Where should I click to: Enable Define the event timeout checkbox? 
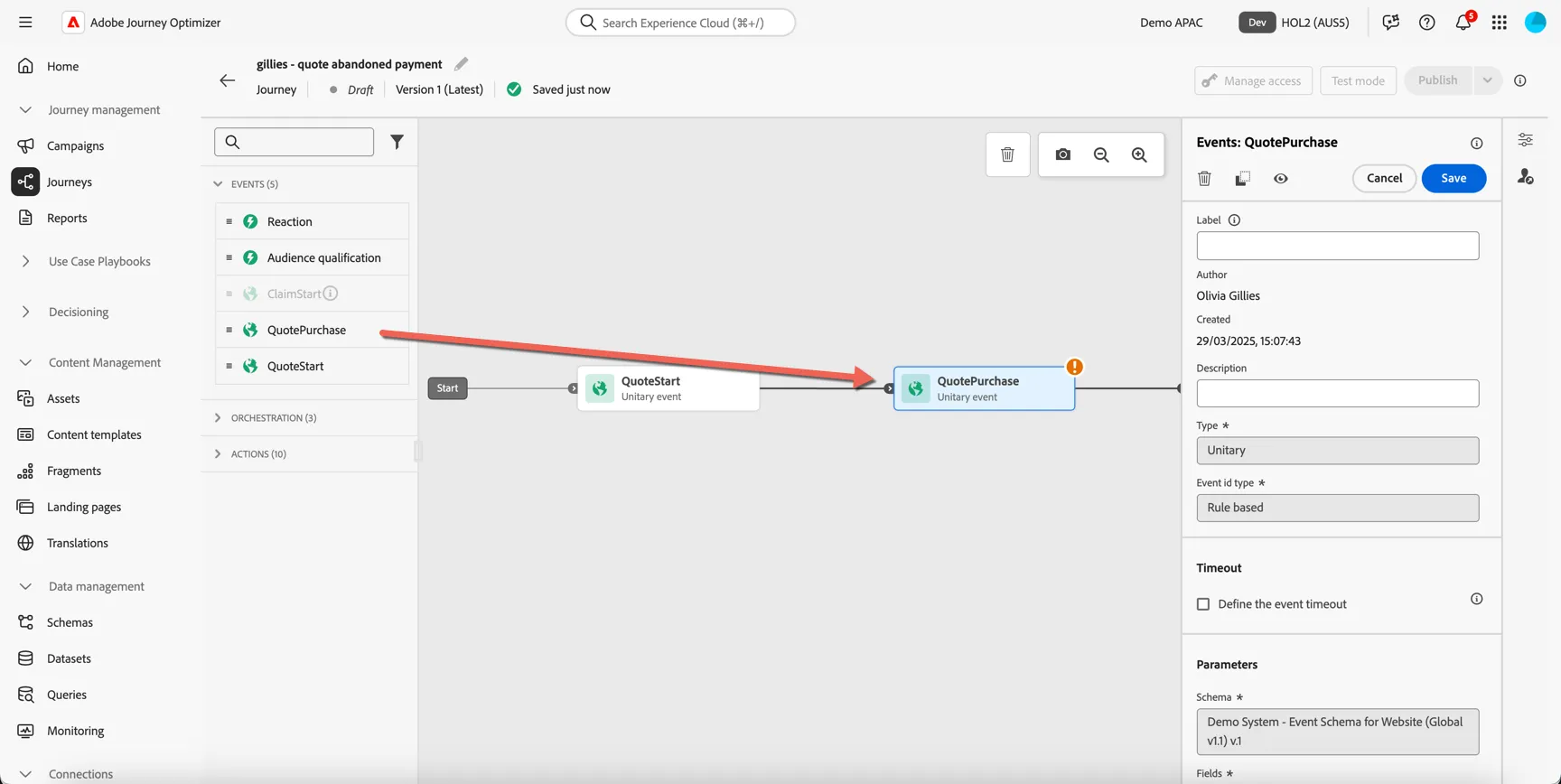tap(1203, 604)
